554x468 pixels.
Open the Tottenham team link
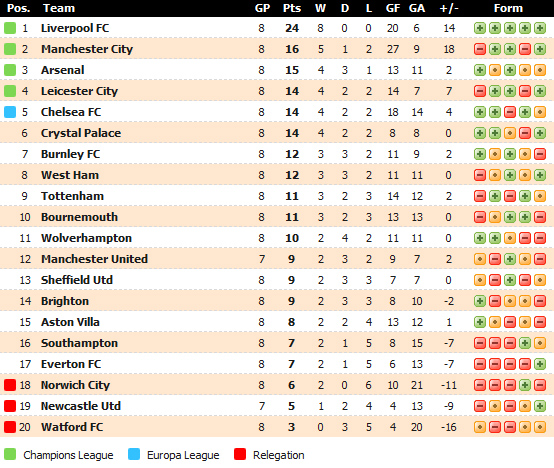pos(72,196)
